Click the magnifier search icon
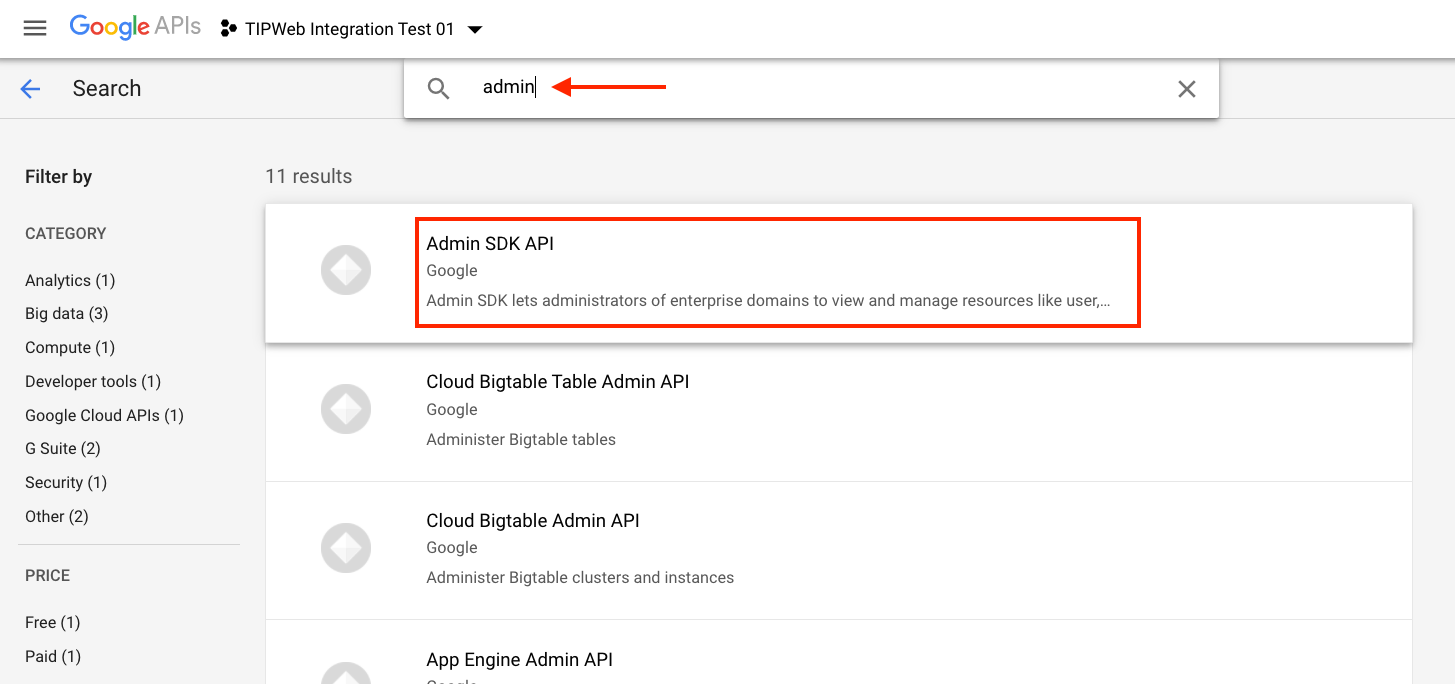 (438, 88)
